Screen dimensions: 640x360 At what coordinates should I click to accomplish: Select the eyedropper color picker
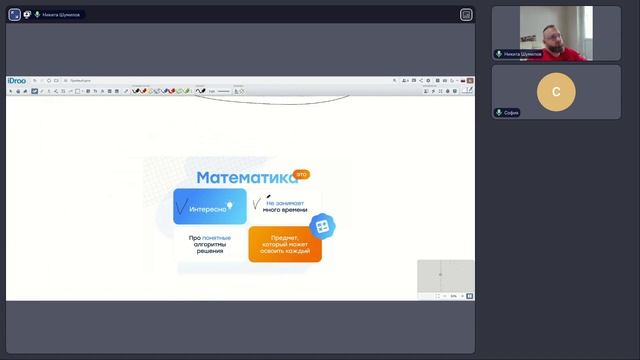tap(126, 91)
